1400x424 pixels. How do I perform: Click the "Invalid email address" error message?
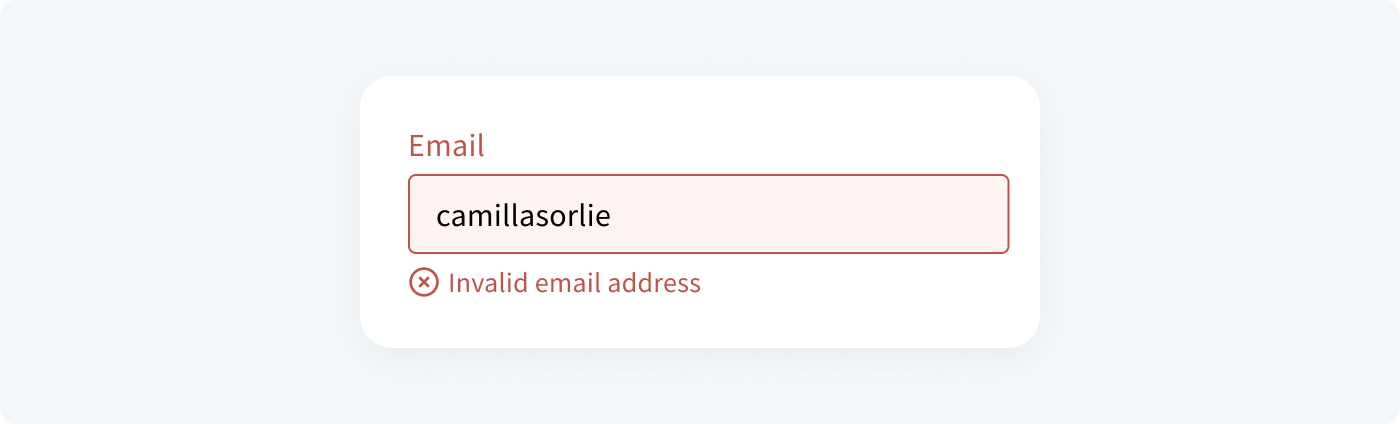574,283
